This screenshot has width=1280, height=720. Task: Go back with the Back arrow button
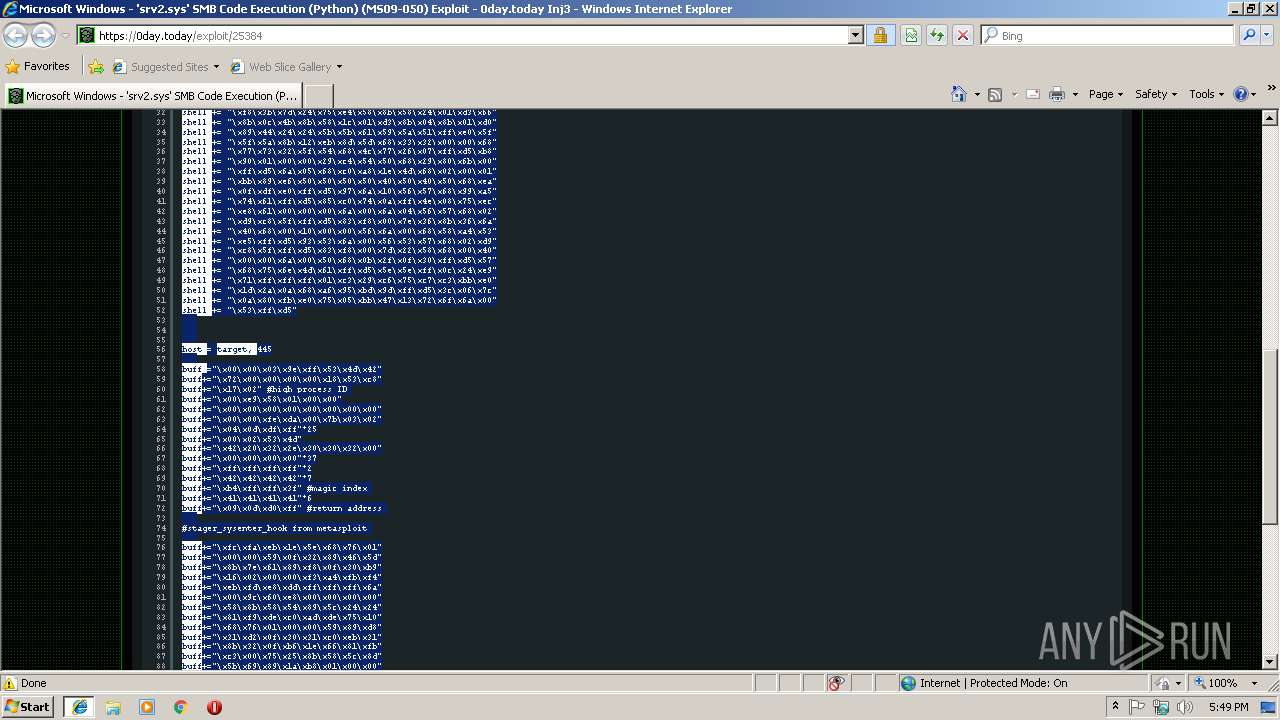point(16,35)
